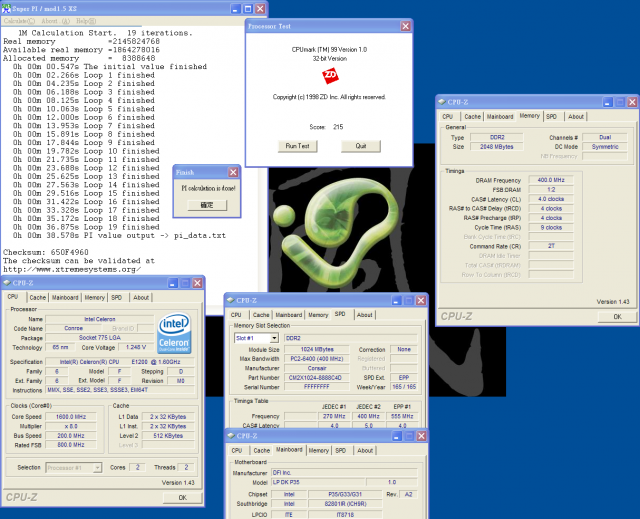Viewport: 640px width, 519px height.
Task: Select CPU tab in SPD window
Action: 236,315
